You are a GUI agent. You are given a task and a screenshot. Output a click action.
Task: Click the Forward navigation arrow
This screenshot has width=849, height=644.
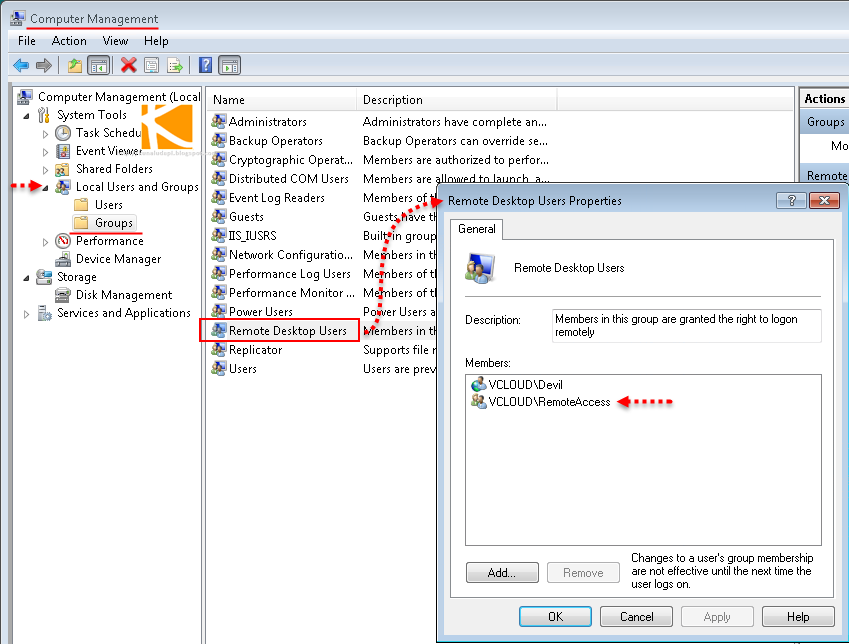pyautogui.click(x=43, y=66)
